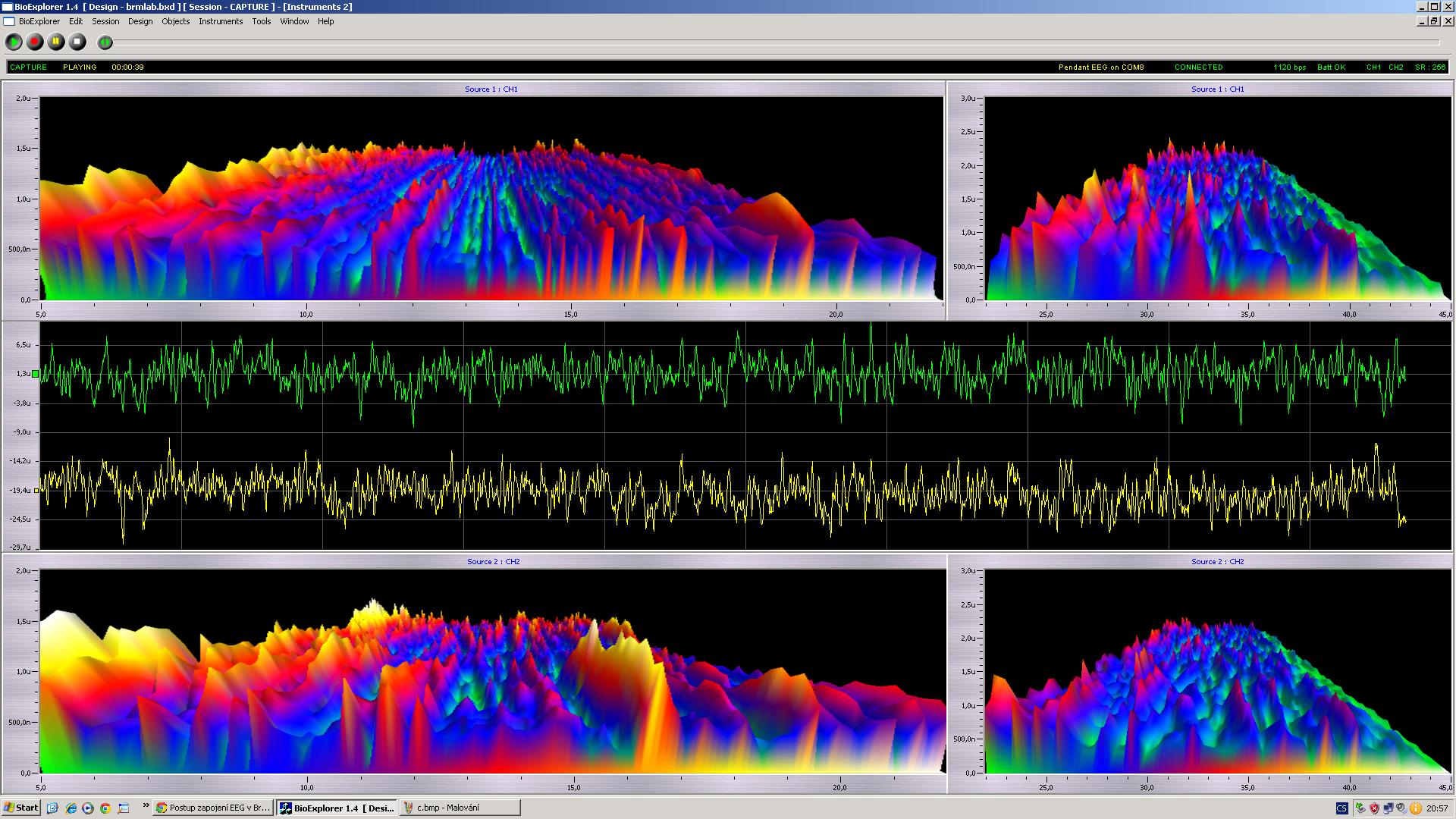This screenshot has width=1456, height=819.
Task: Click the green CH1 trace offset handle
Action: click(x=36, y=374)
